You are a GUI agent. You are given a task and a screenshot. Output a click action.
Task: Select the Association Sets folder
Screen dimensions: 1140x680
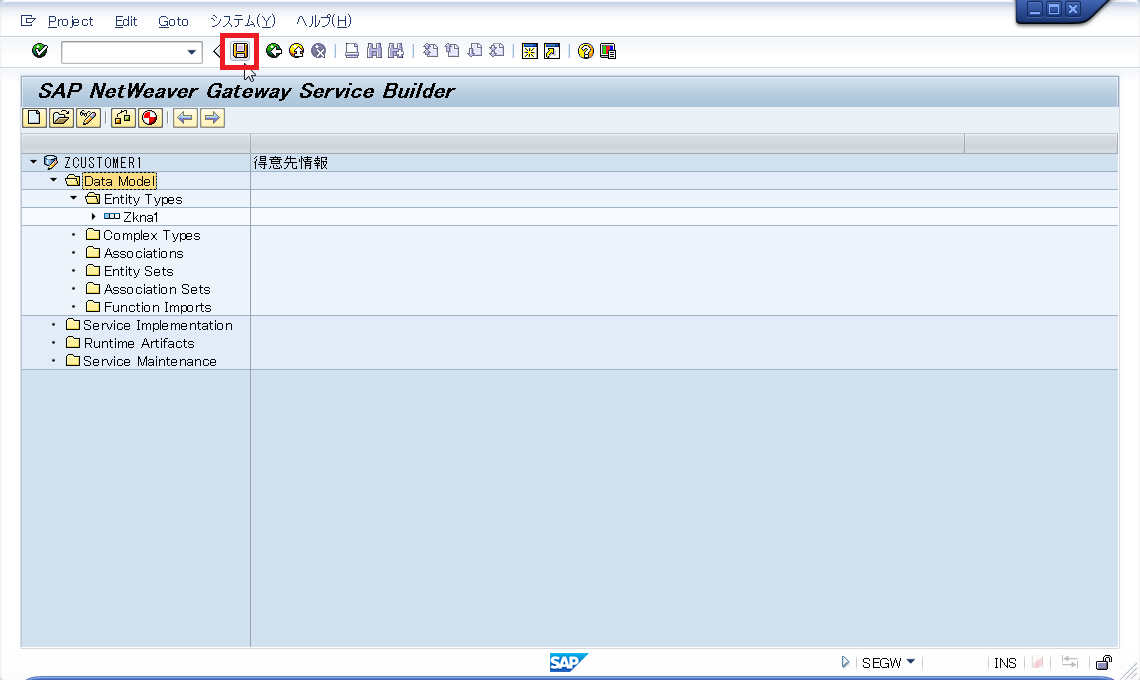156,289
